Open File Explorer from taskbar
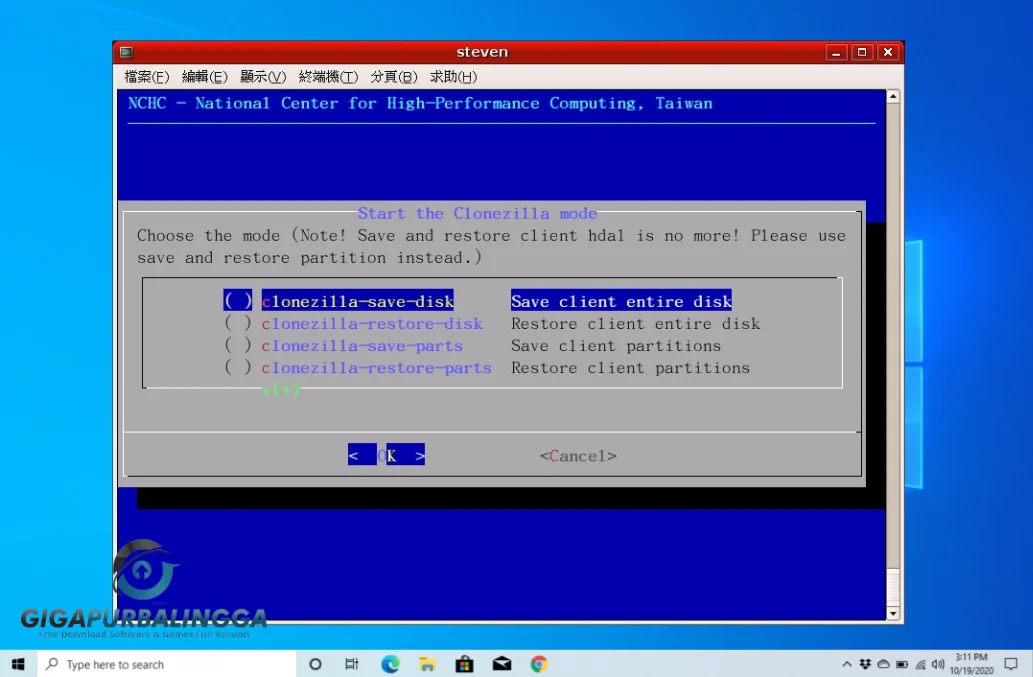Viewport: 1033px width, 677px height. (427, 664)
